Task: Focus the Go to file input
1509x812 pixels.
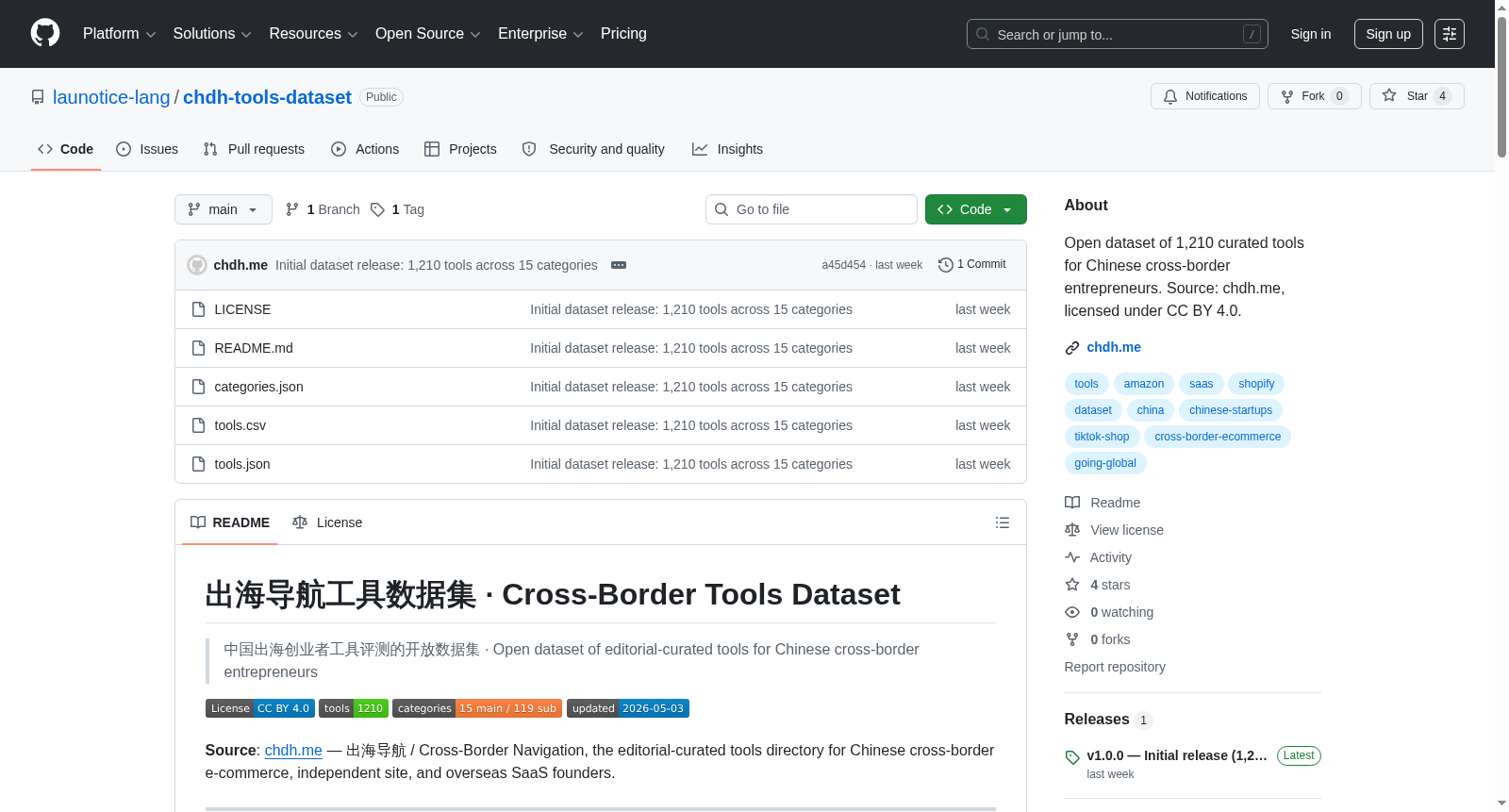Action: point(811,209)
